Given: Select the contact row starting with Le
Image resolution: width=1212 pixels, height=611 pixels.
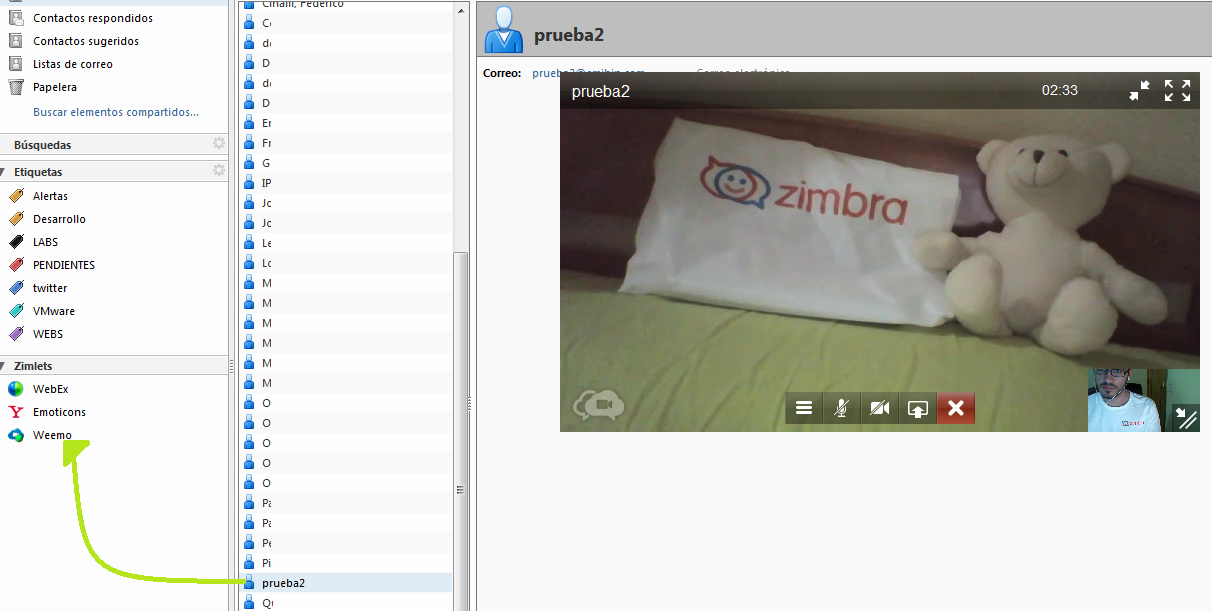Looking at the screenshot, I should click(x=346, y=243).
